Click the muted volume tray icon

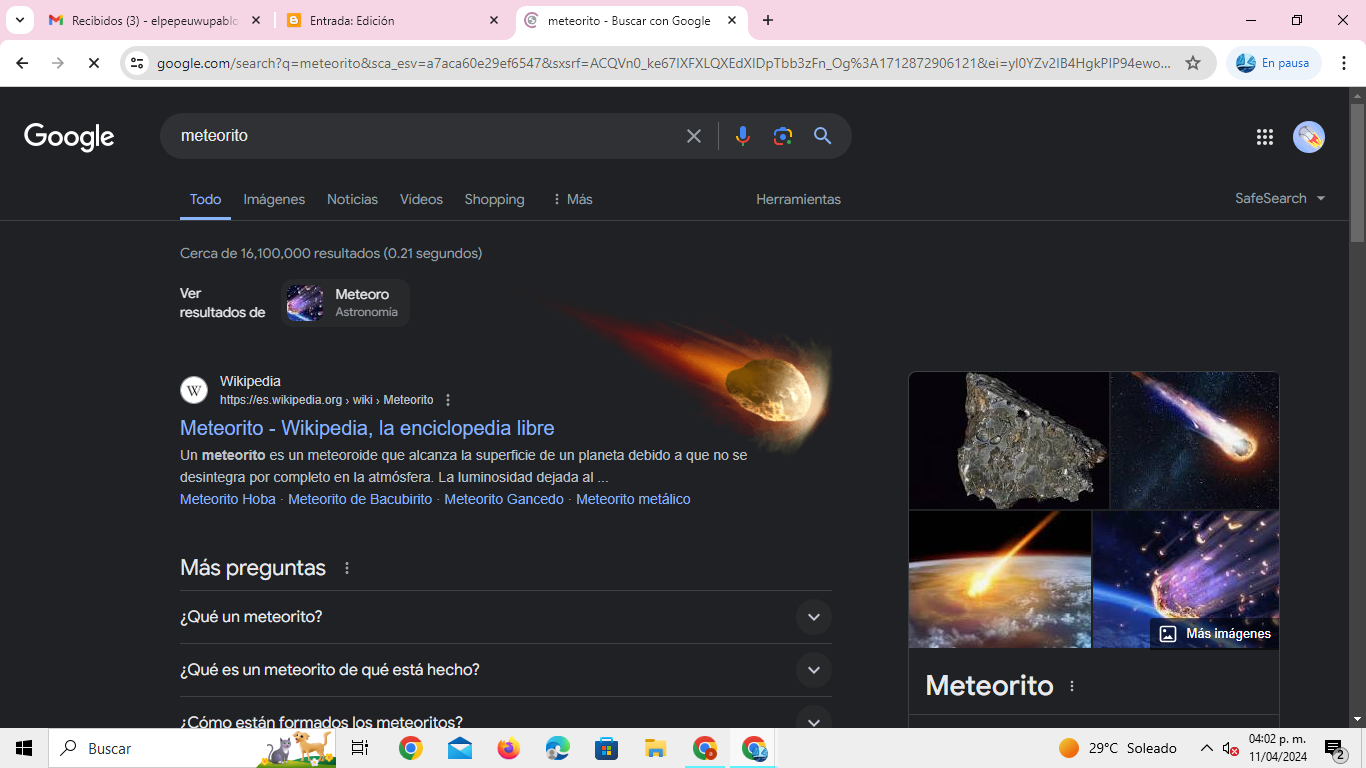[1231, 748]
